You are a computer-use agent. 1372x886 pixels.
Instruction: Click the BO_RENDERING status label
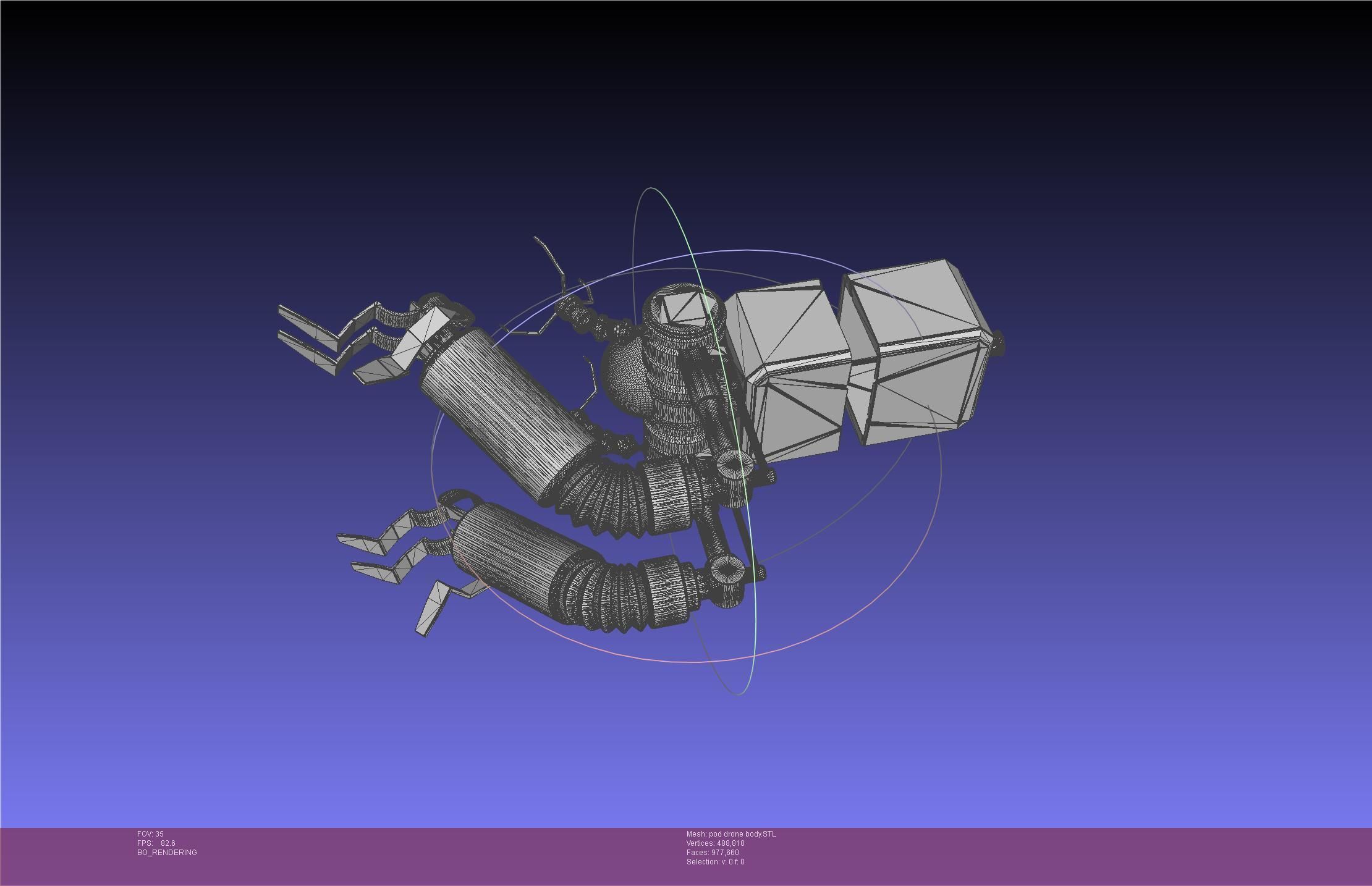(167, 853)
